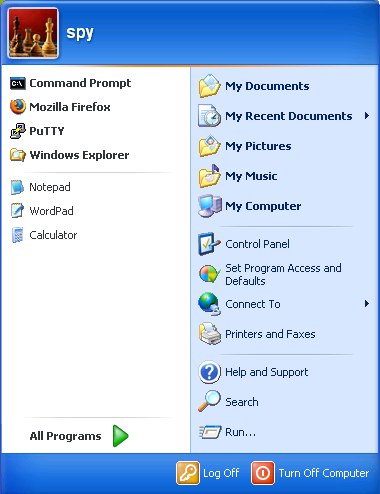The height and width of the screenshot is (494, 380).
Task: Select the Search label
Action: coord(242,402)
